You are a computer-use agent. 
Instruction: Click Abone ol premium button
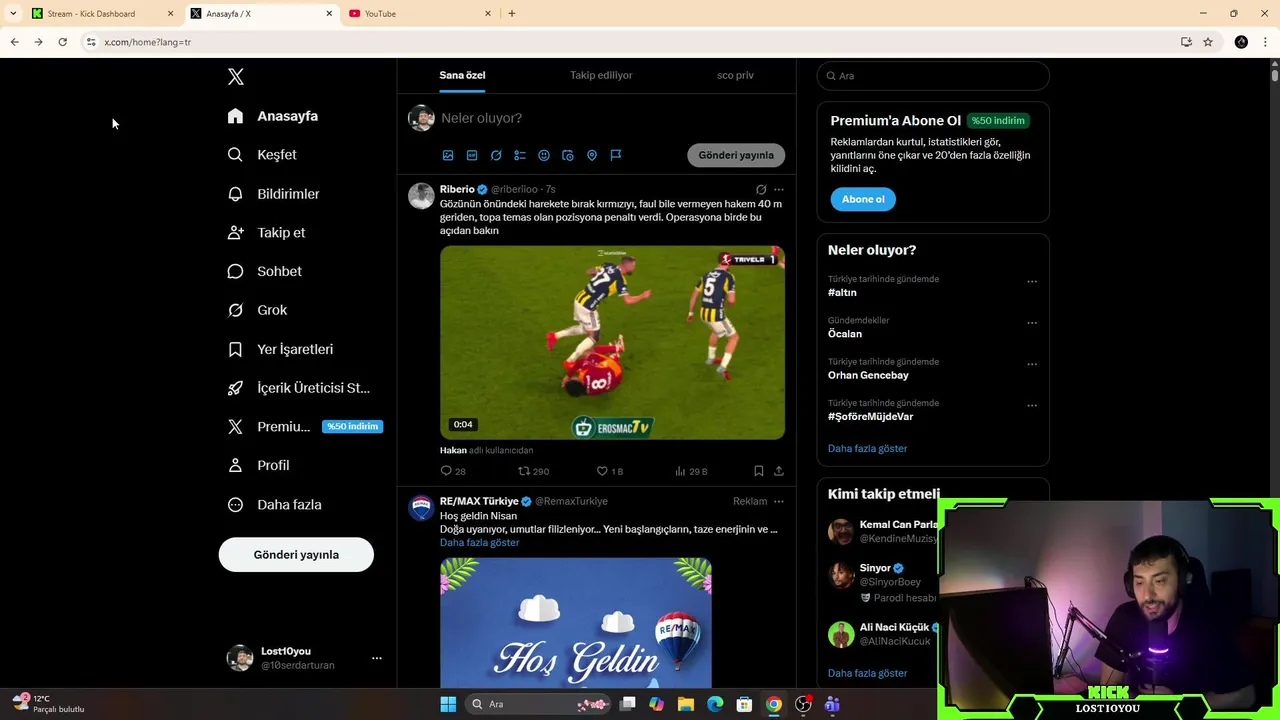(863, 199)
